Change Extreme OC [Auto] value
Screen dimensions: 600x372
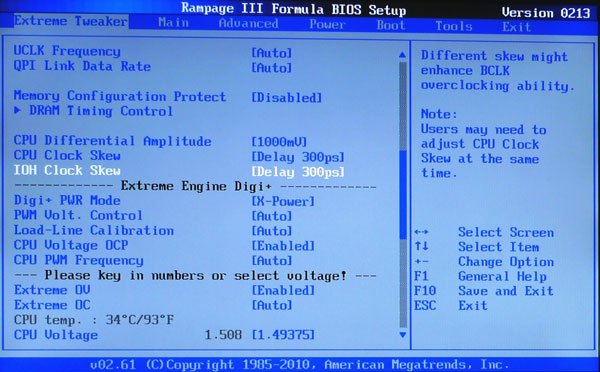coord(271,305)
